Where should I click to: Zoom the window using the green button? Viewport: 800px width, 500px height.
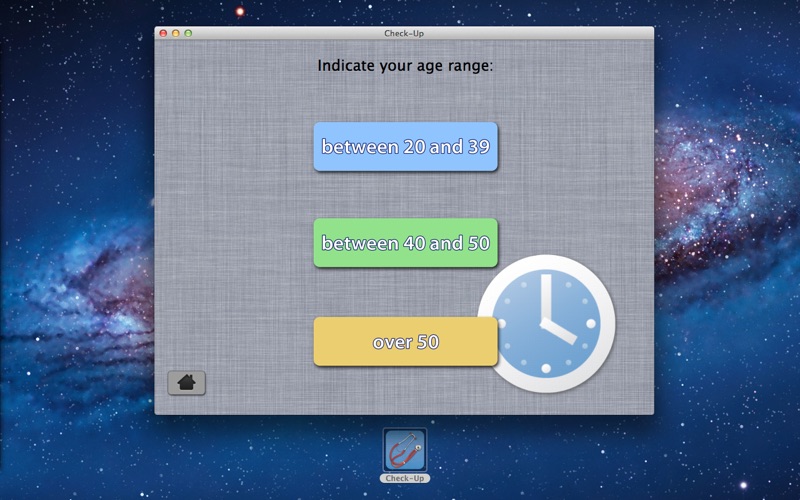point(188,33)
